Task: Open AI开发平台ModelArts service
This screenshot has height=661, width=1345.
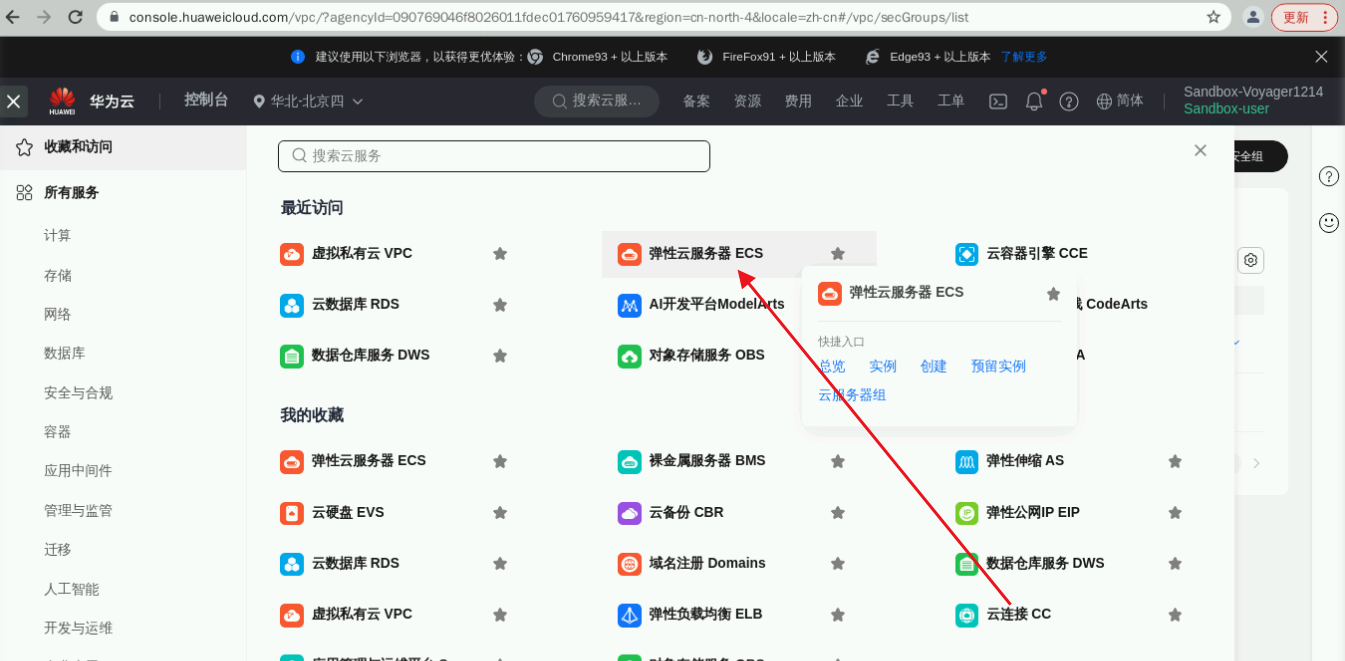Action: (x=716, y=304)
